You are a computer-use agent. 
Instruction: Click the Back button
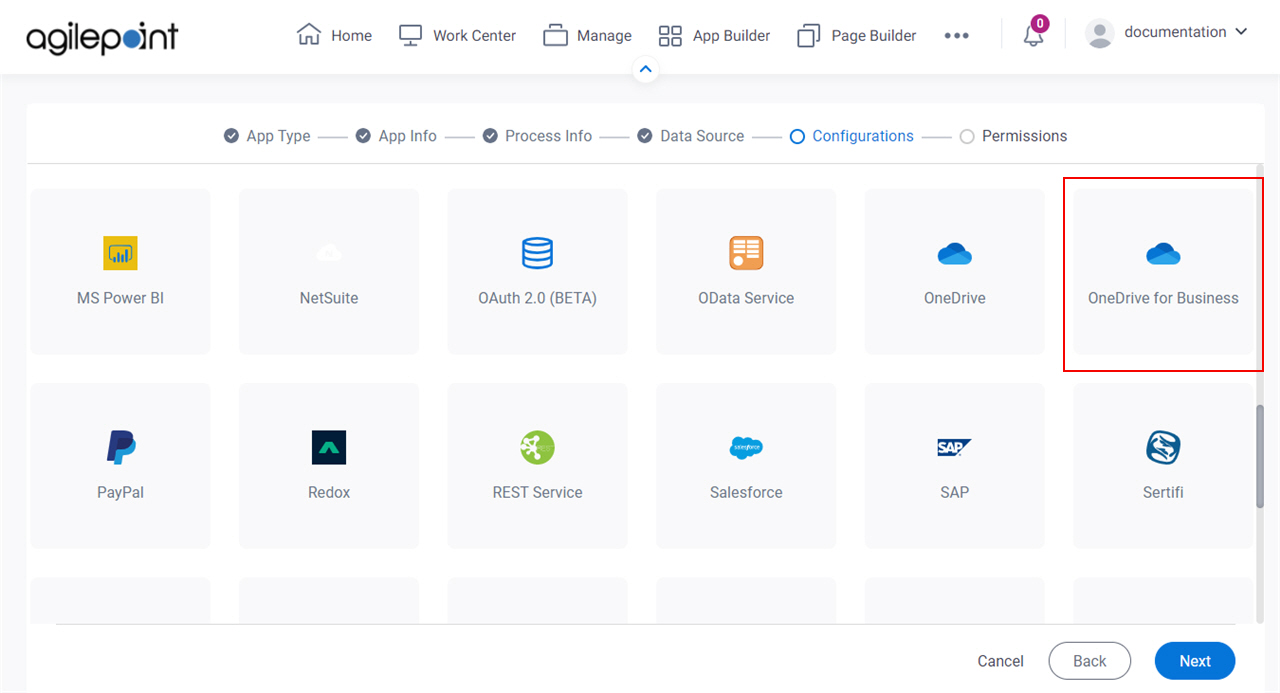(1089, 661)
